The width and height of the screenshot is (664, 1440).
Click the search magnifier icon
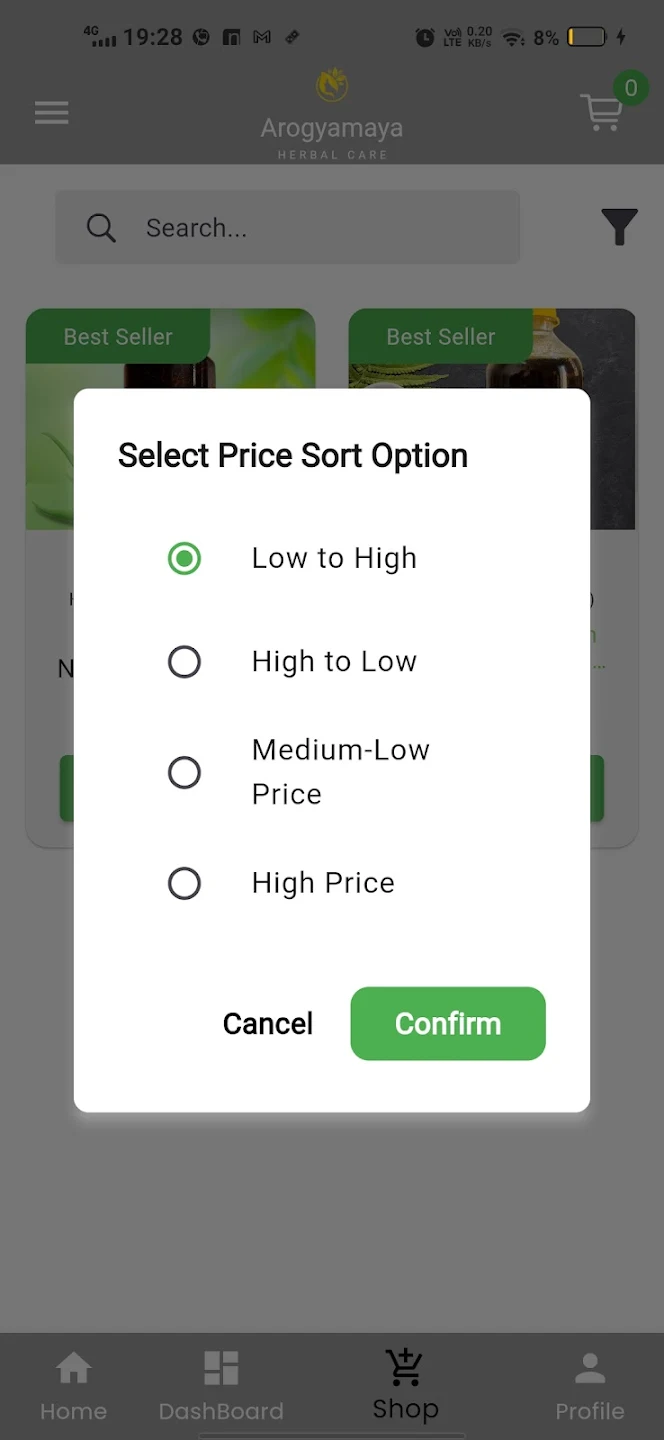tap(101, 227)
